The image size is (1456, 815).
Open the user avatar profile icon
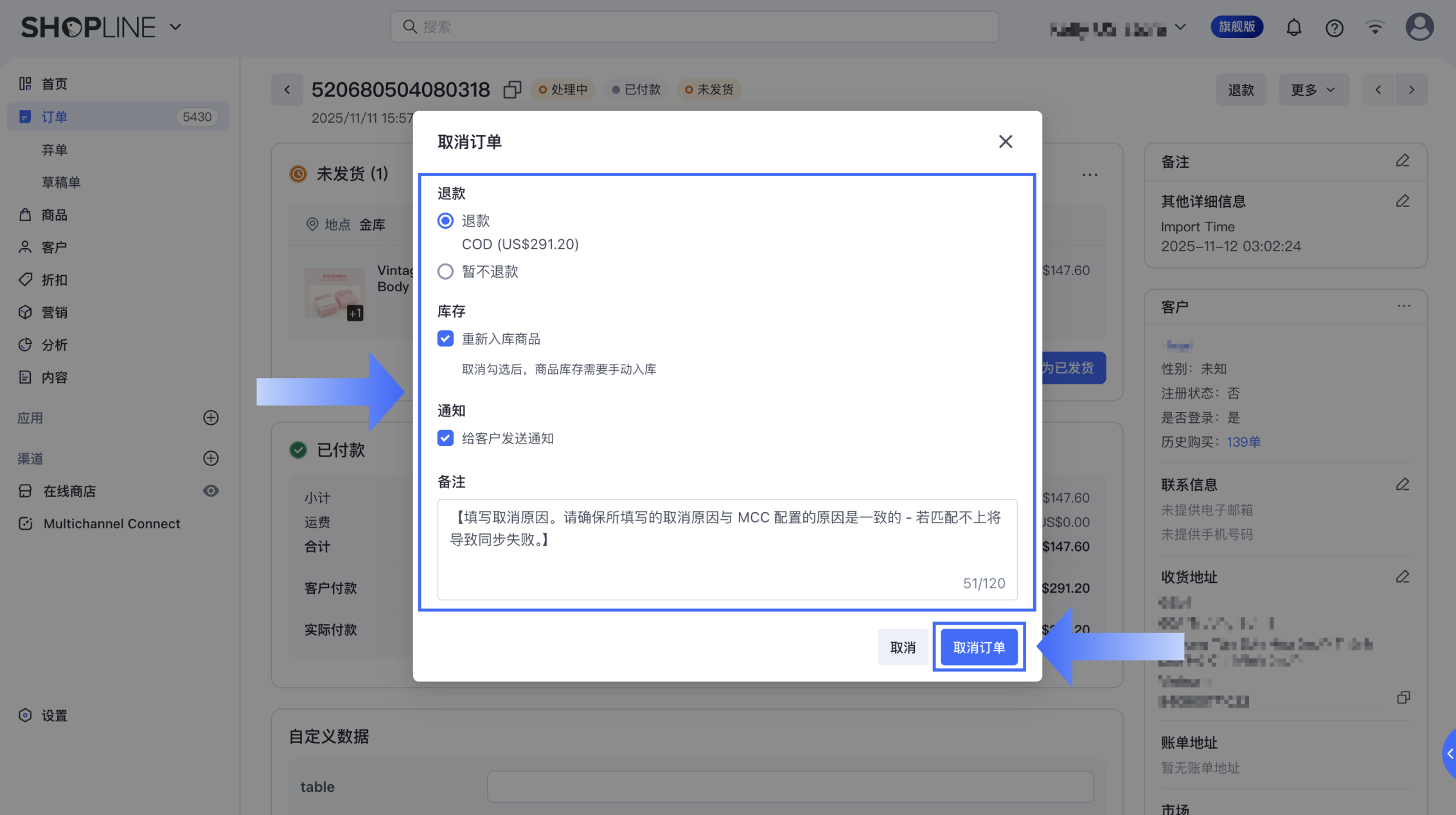[1419, 28]
